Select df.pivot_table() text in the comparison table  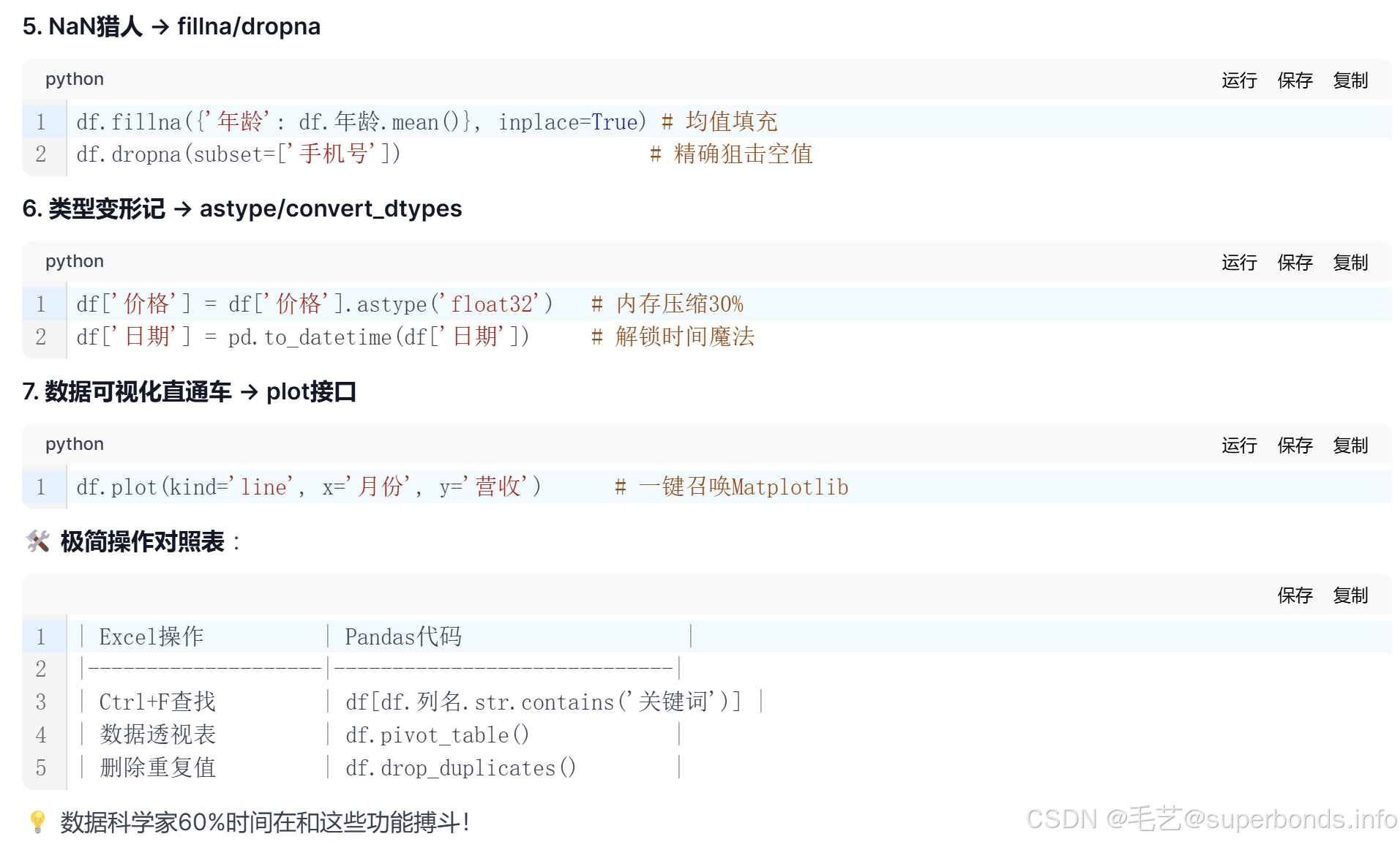click(438, 734)
